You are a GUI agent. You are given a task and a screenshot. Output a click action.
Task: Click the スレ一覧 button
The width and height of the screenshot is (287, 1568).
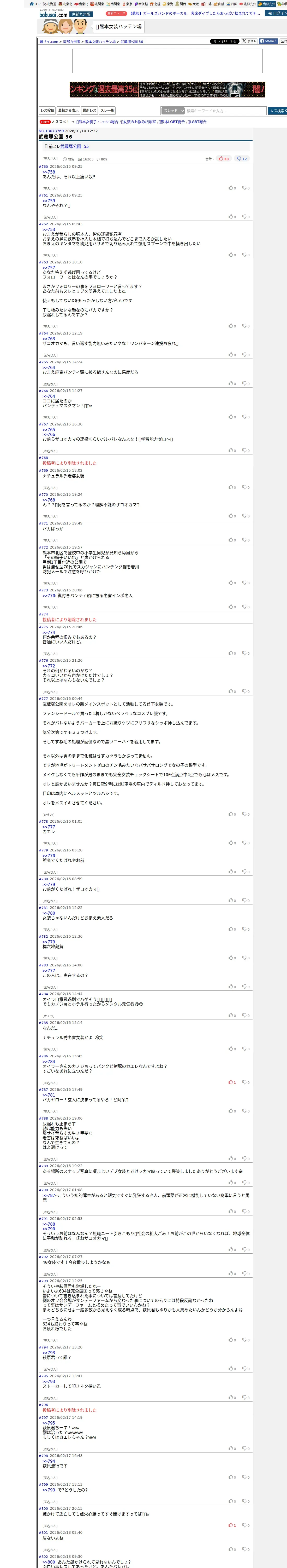[x=107, y=111]
